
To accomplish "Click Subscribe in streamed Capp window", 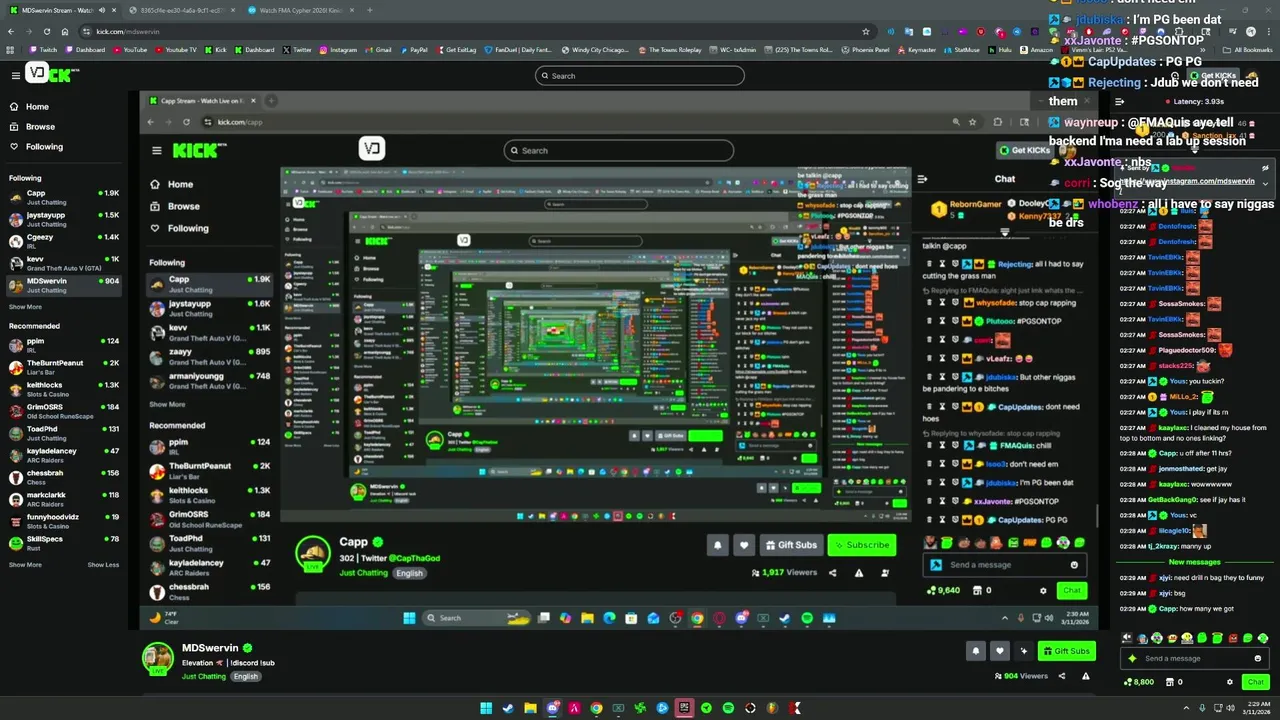I will click(861, 545).
